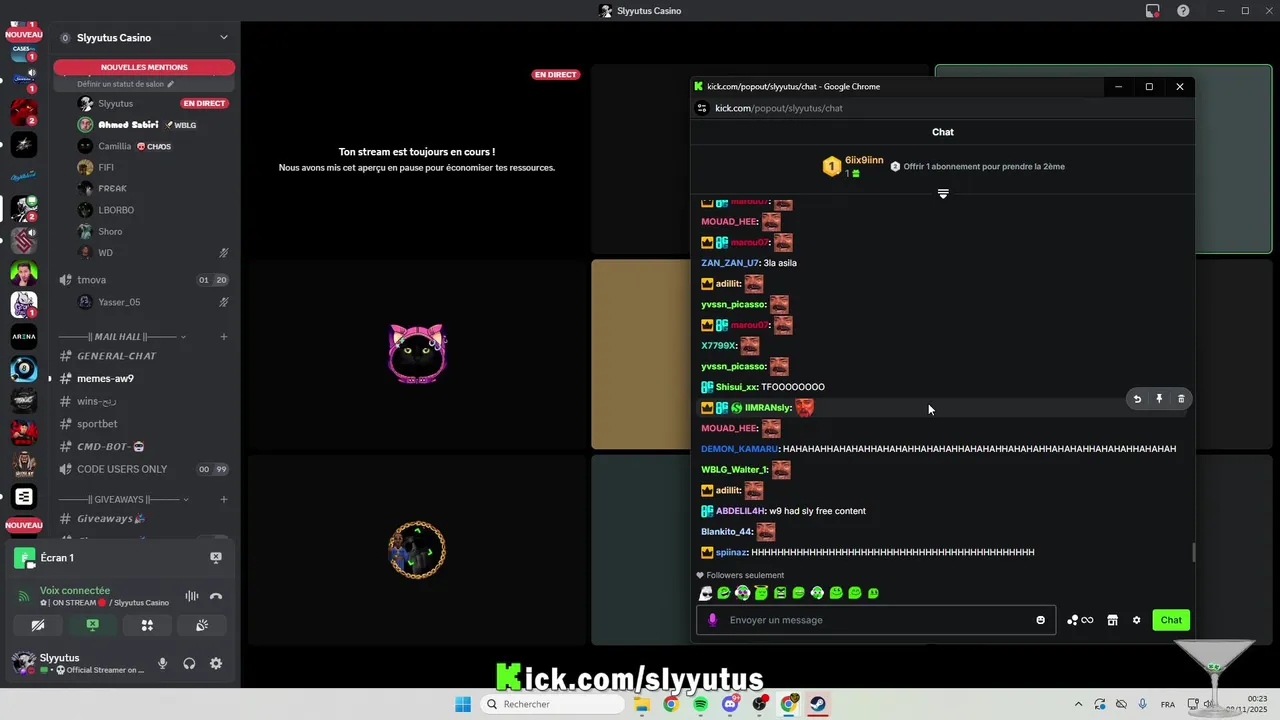Viewport: 1280px width, 720px height.
Task: Disconnect from the voice channel
Action: [x=216, y=597]
